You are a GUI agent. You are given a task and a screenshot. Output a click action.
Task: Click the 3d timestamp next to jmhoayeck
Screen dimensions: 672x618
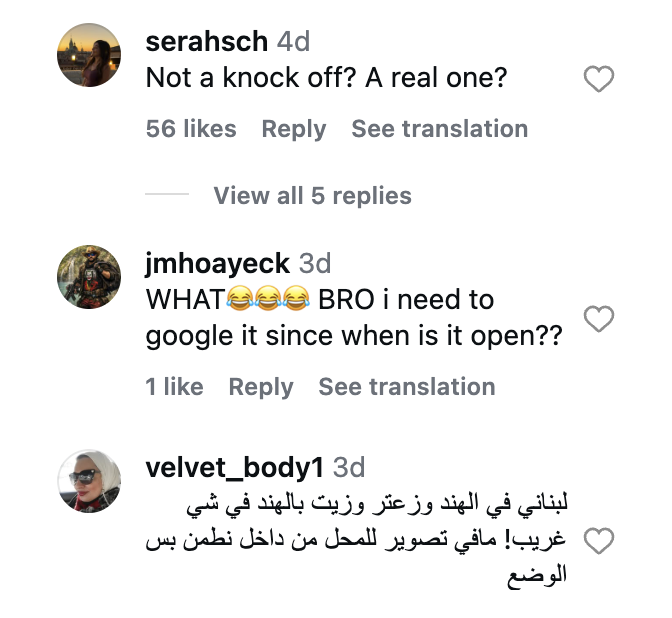315,263
